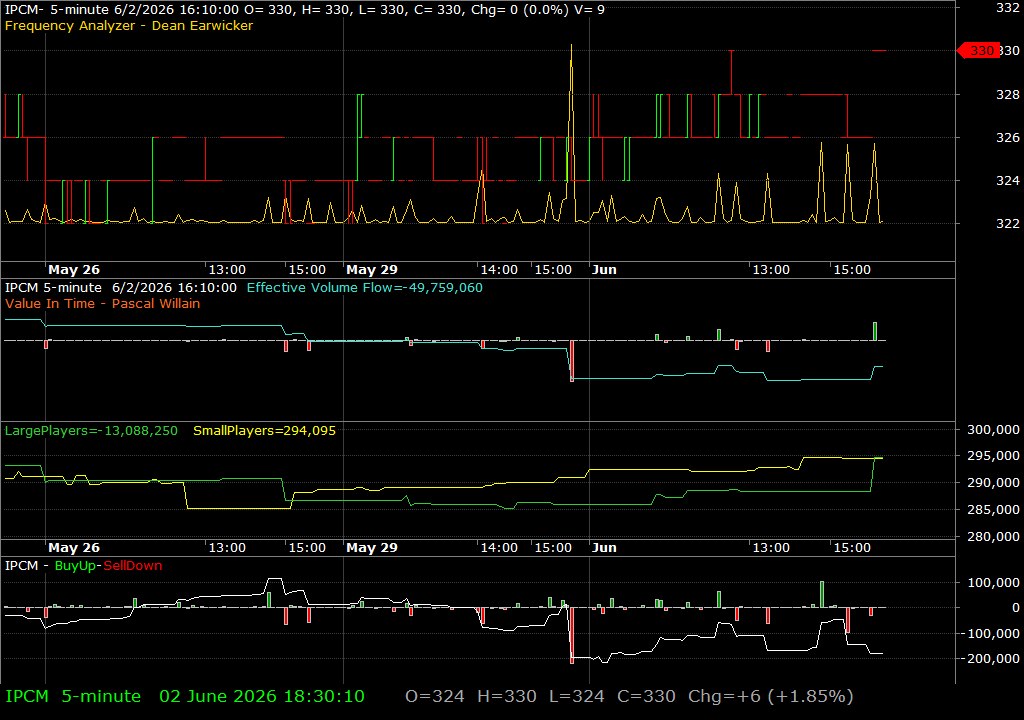Click the 14:00 mark on top time axis
Viewport: 1024px width, 720px height.
pyautogui.click(x=499, y=269)
